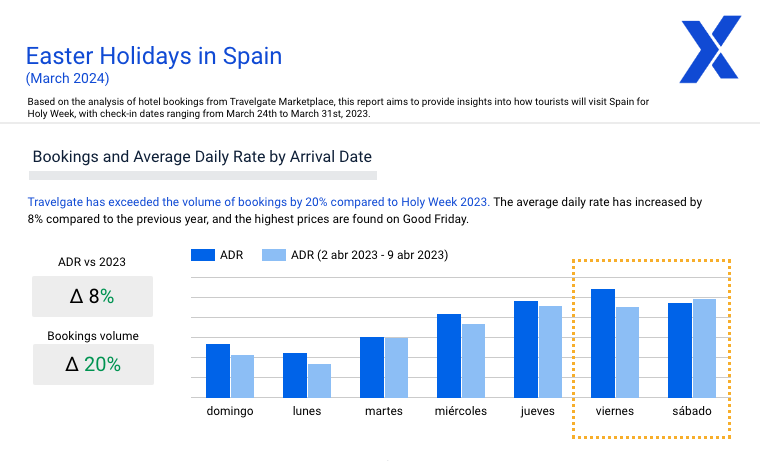
Task: Select the light blue sábado 2023 bar
Action: pyautogui.click(x=704, y=348)
